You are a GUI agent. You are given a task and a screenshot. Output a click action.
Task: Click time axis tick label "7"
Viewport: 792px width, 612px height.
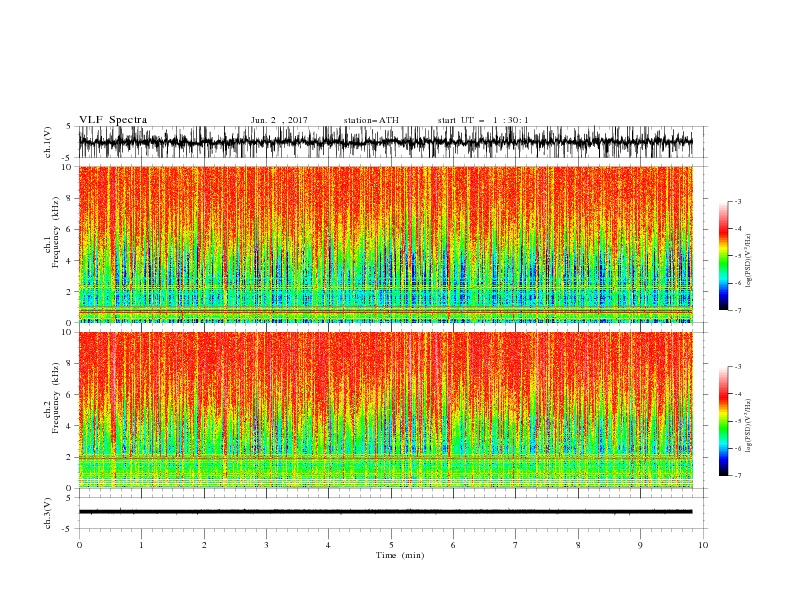[516, 545]
